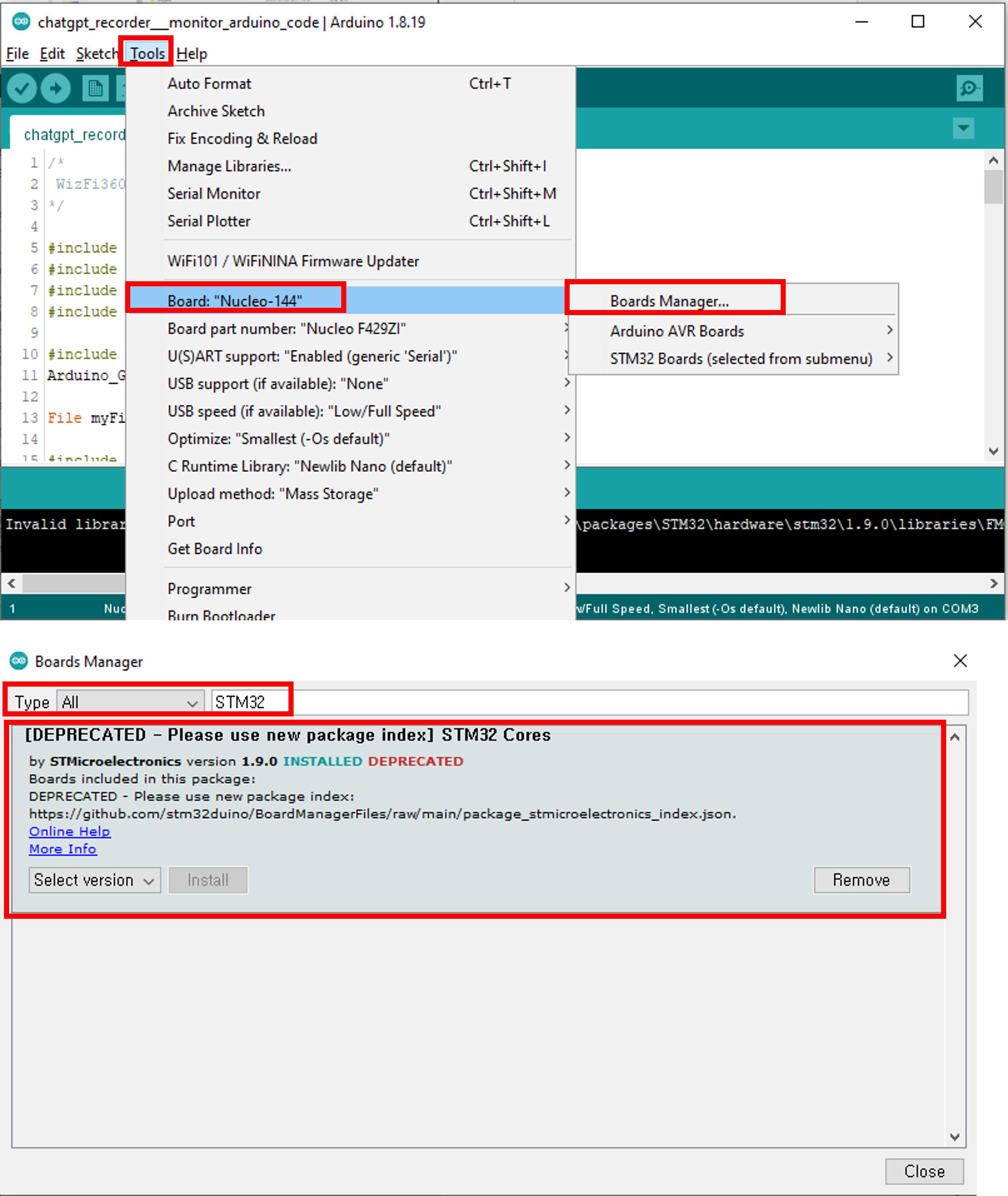Expand Board "Nucleo-144" submenu
Image resolution: width=1008 pixels, height=1196 pixels.
click(350, 300)
